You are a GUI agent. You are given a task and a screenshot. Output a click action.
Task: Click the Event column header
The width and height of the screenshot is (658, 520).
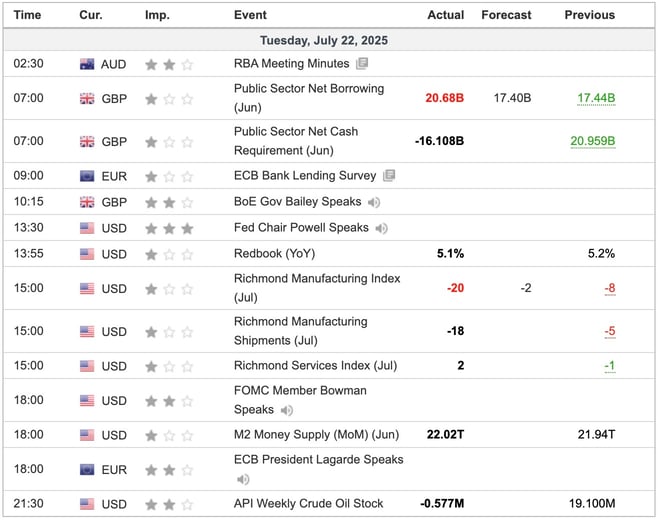[250, 15]
